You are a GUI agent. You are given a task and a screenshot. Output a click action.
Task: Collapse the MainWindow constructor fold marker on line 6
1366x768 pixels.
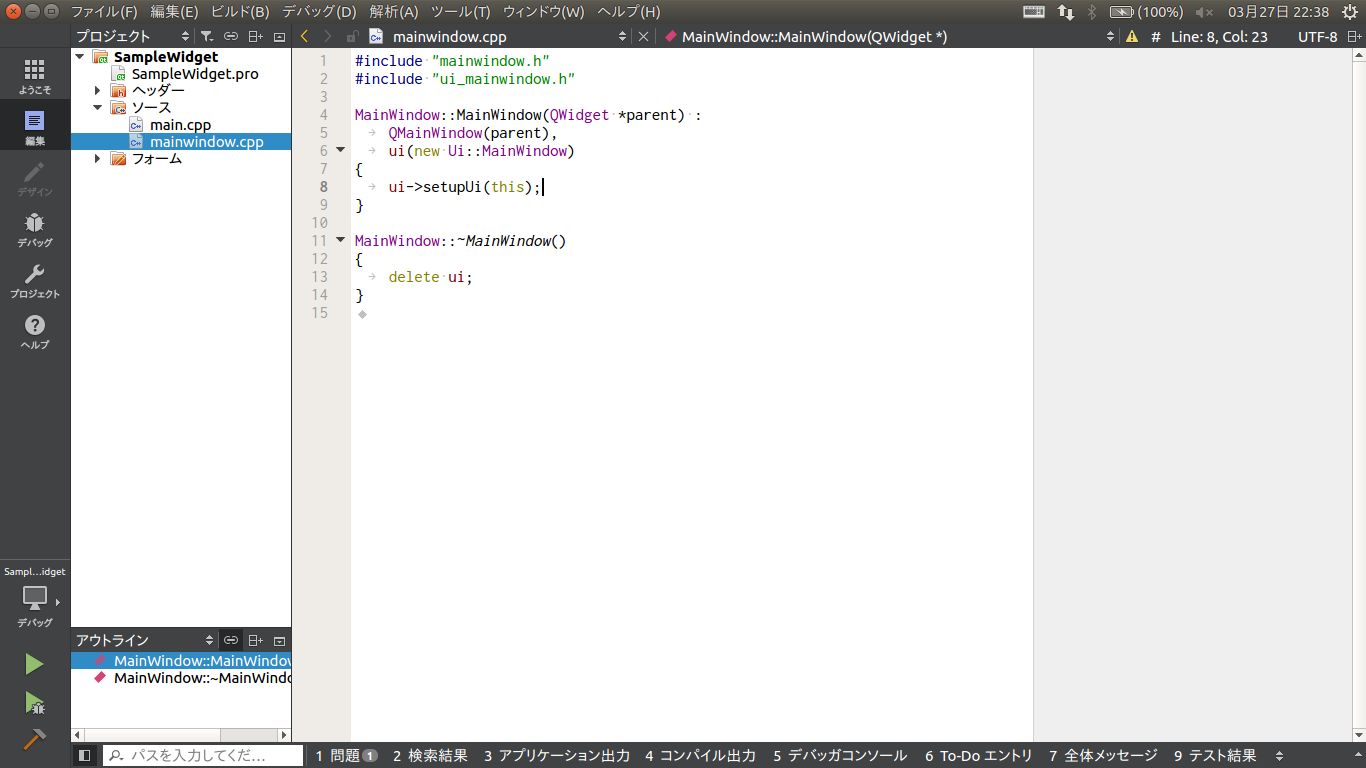340,151
